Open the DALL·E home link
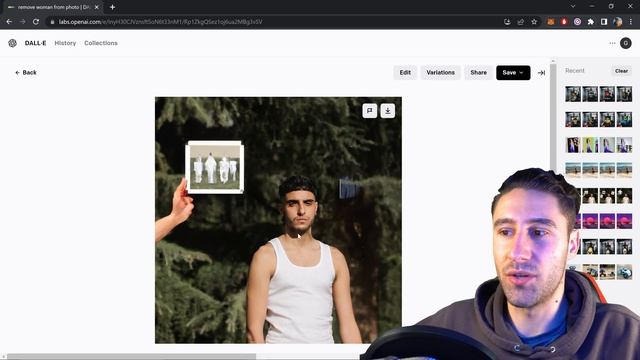The image size is (640, 360). [35, 43]
